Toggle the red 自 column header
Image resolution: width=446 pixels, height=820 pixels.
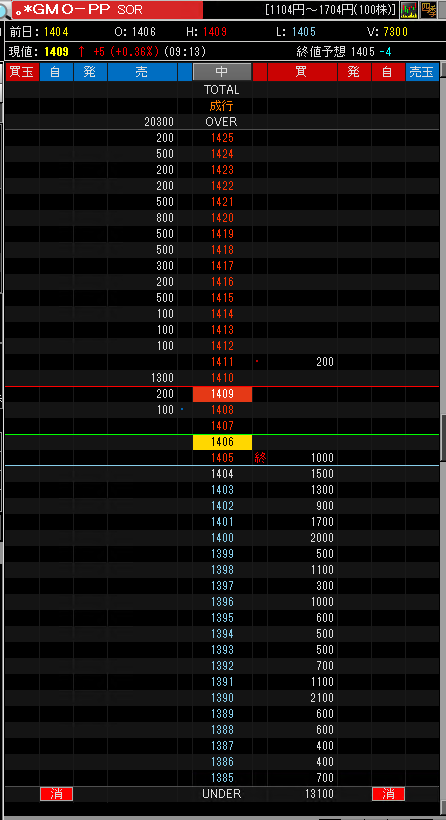tap(388, 72)
